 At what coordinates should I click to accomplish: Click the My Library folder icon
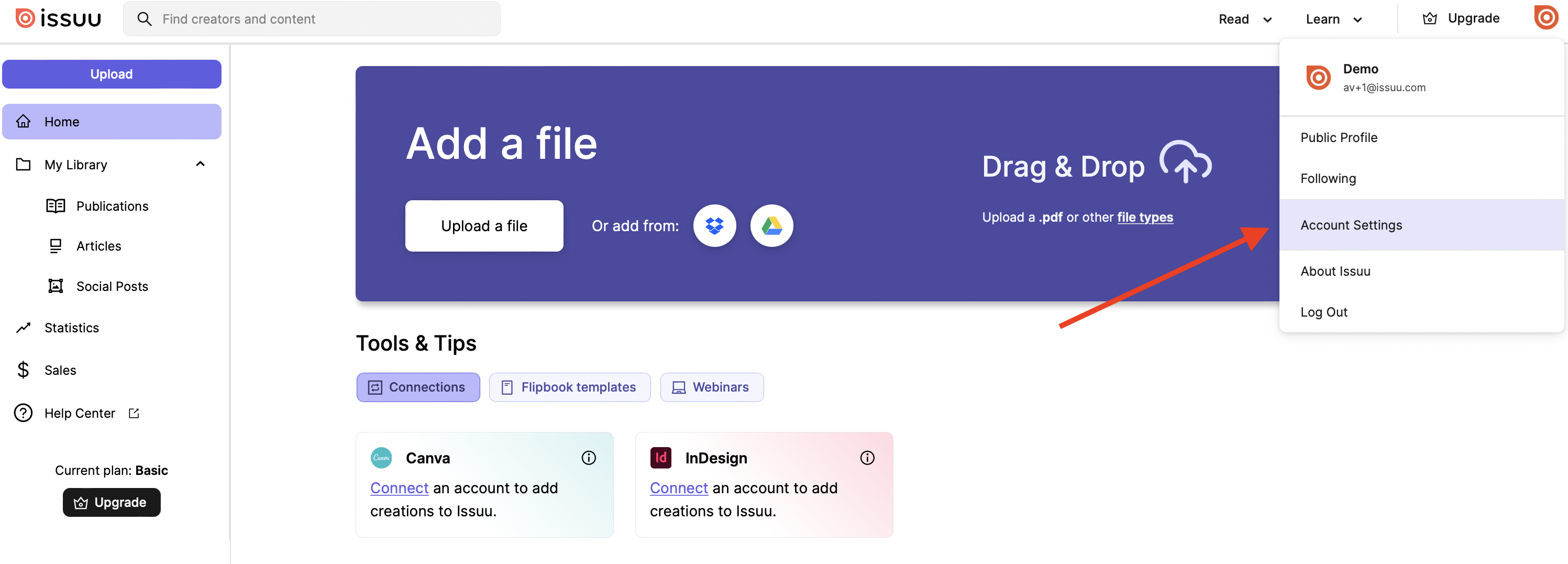point(23,165)
